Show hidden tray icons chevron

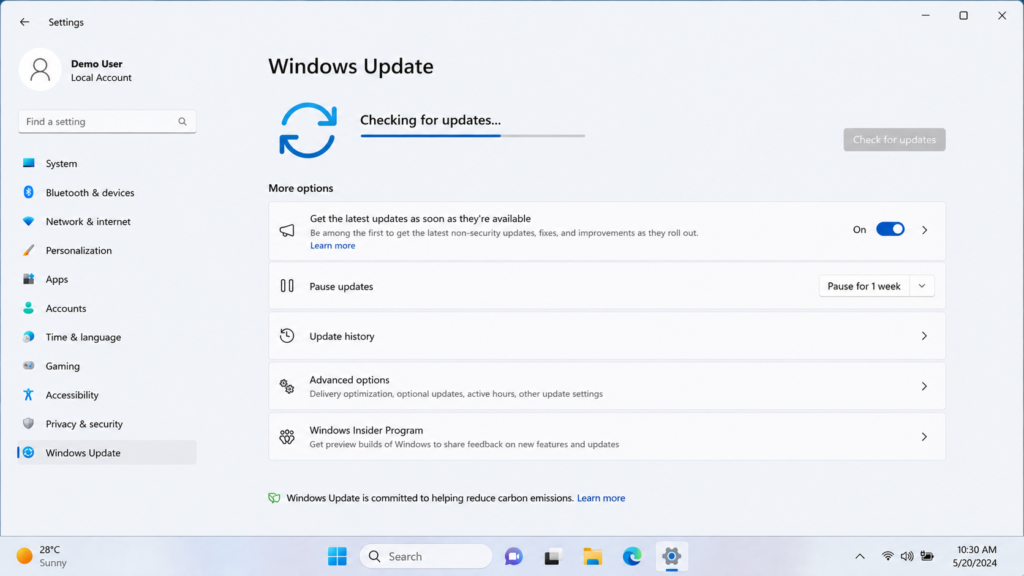tap(860, 556)
